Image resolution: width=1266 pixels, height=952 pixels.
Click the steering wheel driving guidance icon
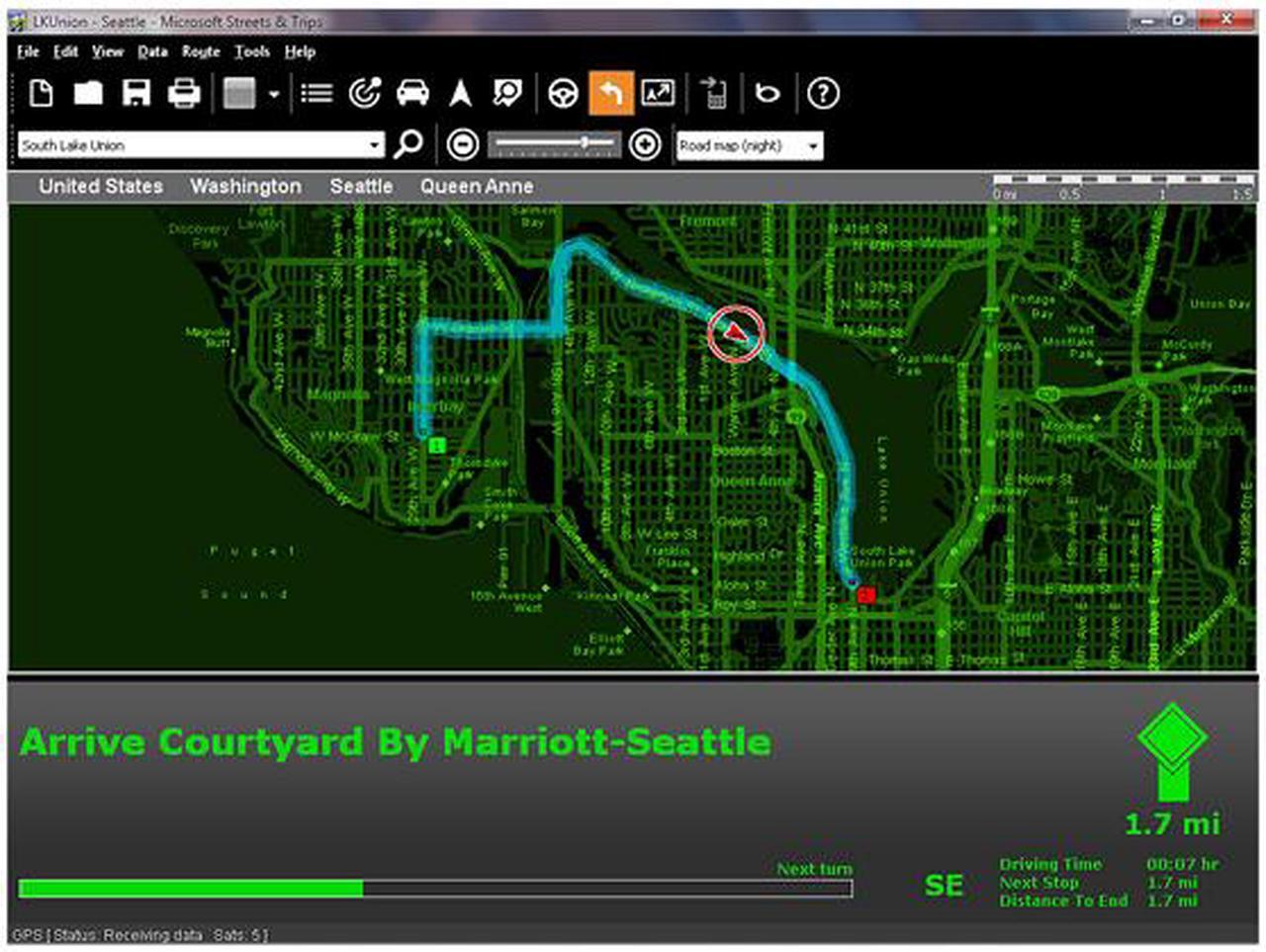(x=563, y=93)
